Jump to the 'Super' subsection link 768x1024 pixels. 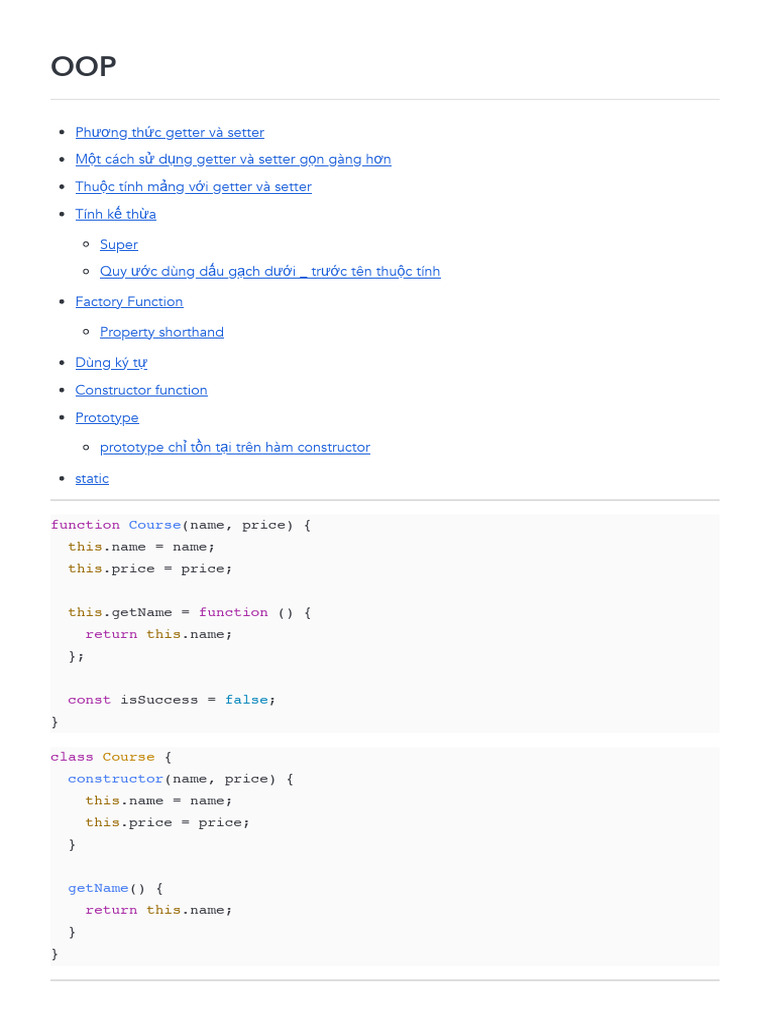coord(119,244)
